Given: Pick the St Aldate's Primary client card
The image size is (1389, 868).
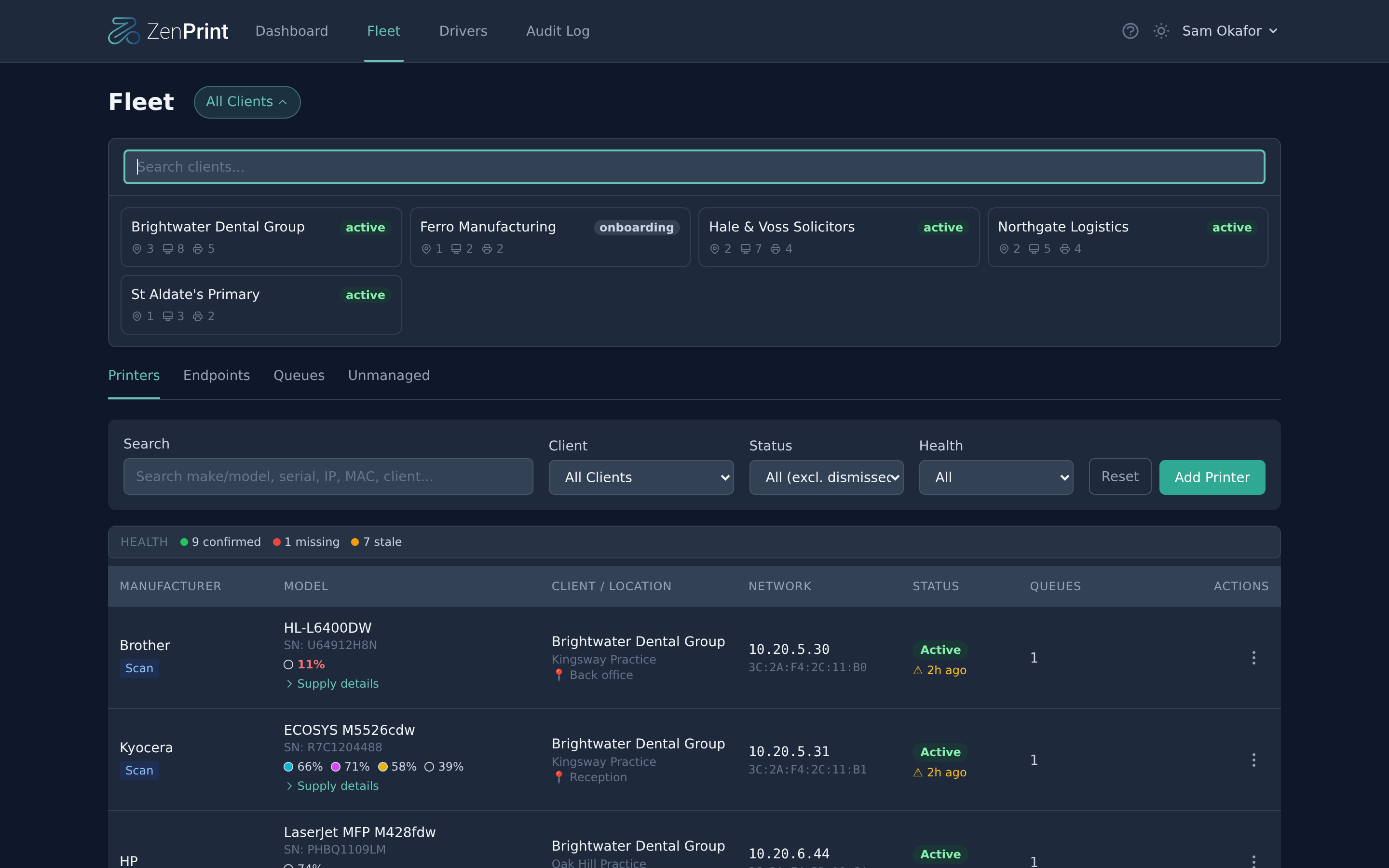Looking at the screenshot, I should [261, 305].
